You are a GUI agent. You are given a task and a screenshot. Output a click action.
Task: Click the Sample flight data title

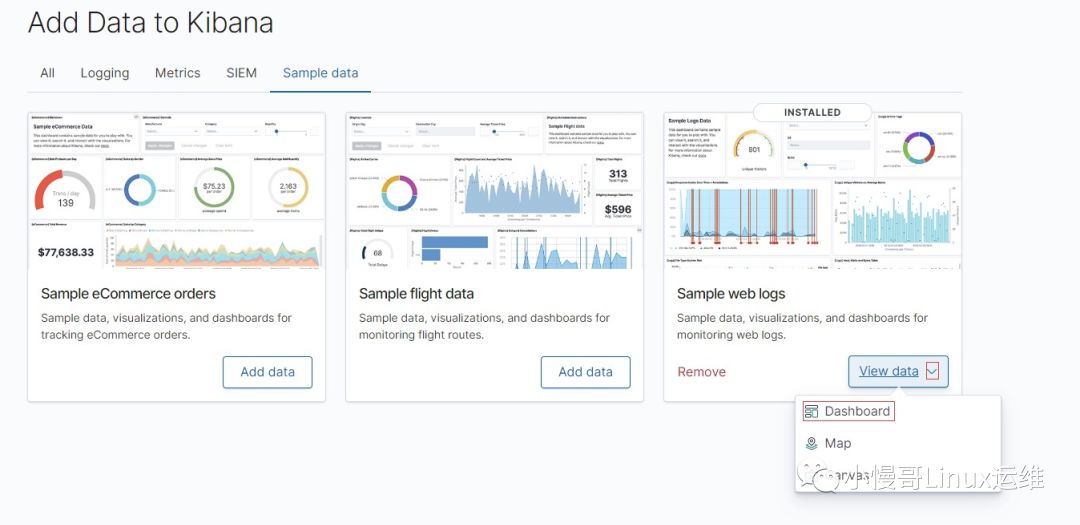pyautogui.click(x=416, y=294)
